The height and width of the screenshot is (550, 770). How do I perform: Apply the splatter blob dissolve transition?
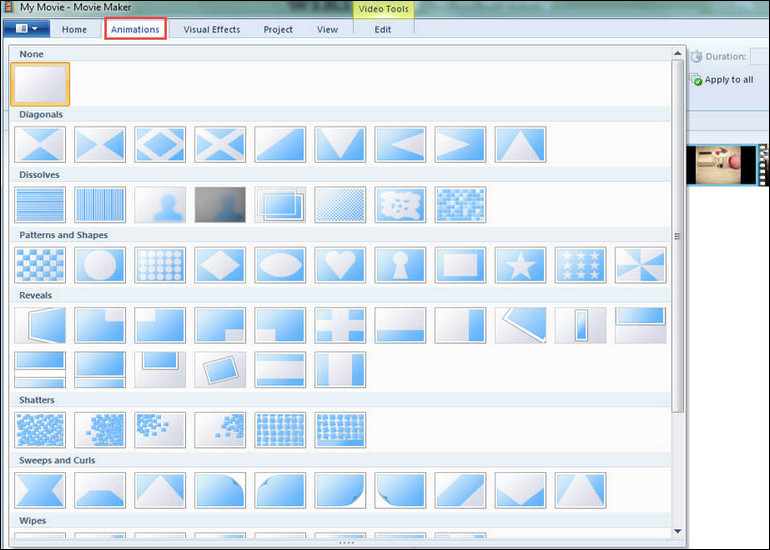[400, 205]
